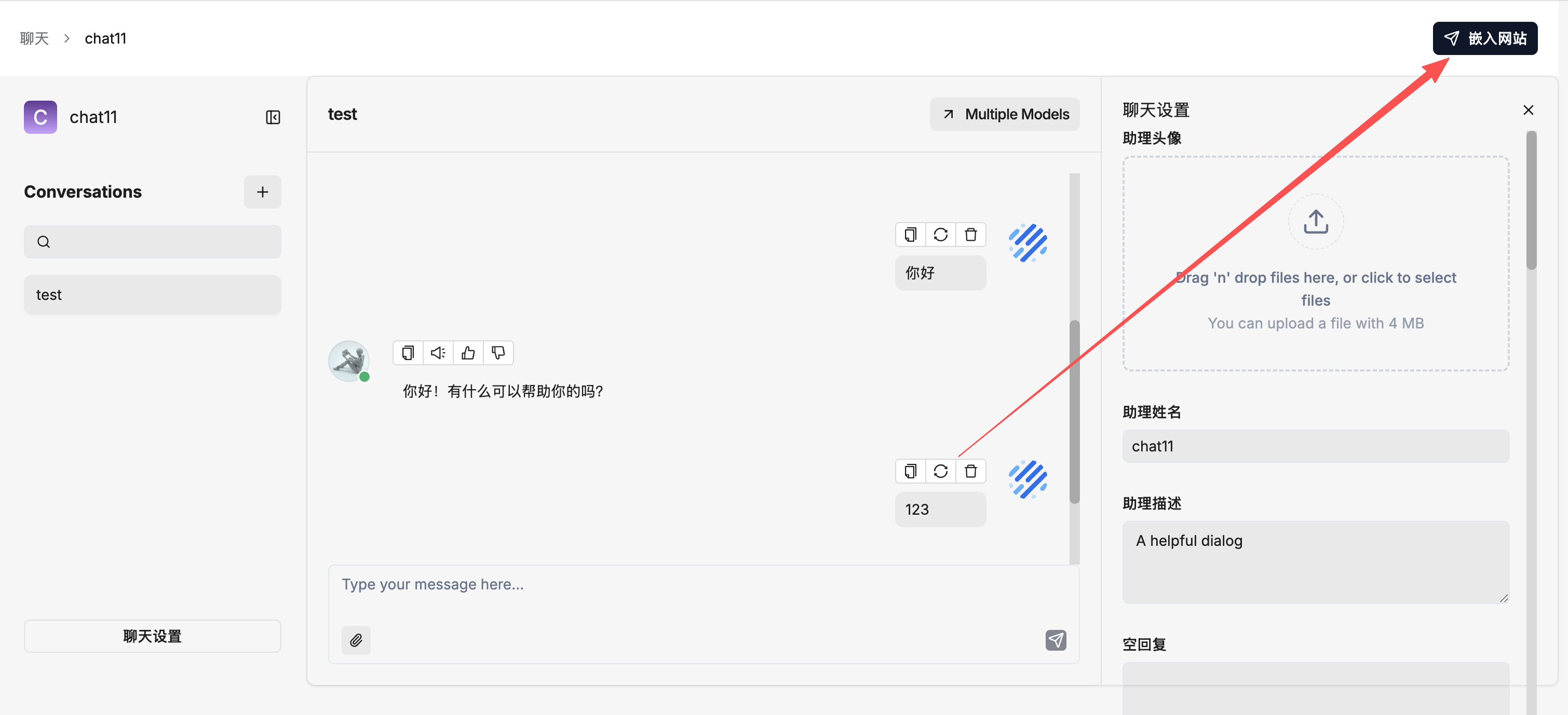This screenshot has height=715, width=1568.
Task: Collapse the conversations sidebar panel
Action: point(273,117)
